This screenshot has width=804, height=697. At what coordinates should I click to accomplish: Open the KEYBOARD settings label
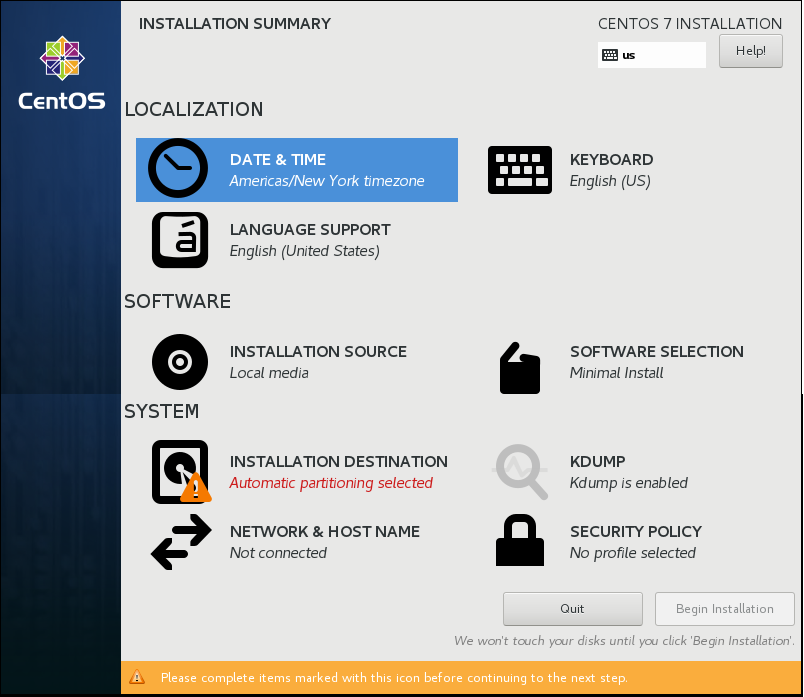pos(612,160)
